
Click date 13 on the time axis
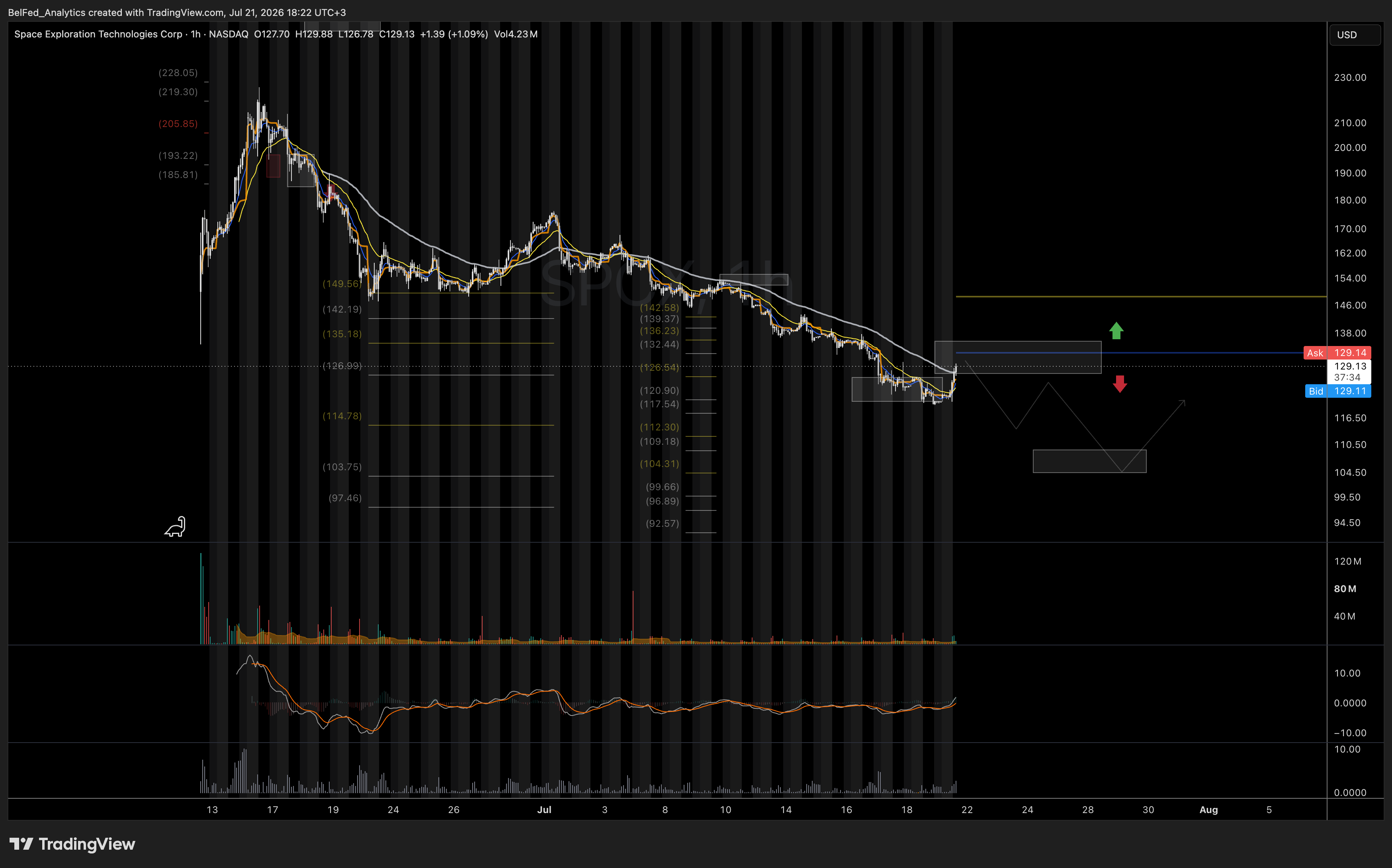point(212,810)
